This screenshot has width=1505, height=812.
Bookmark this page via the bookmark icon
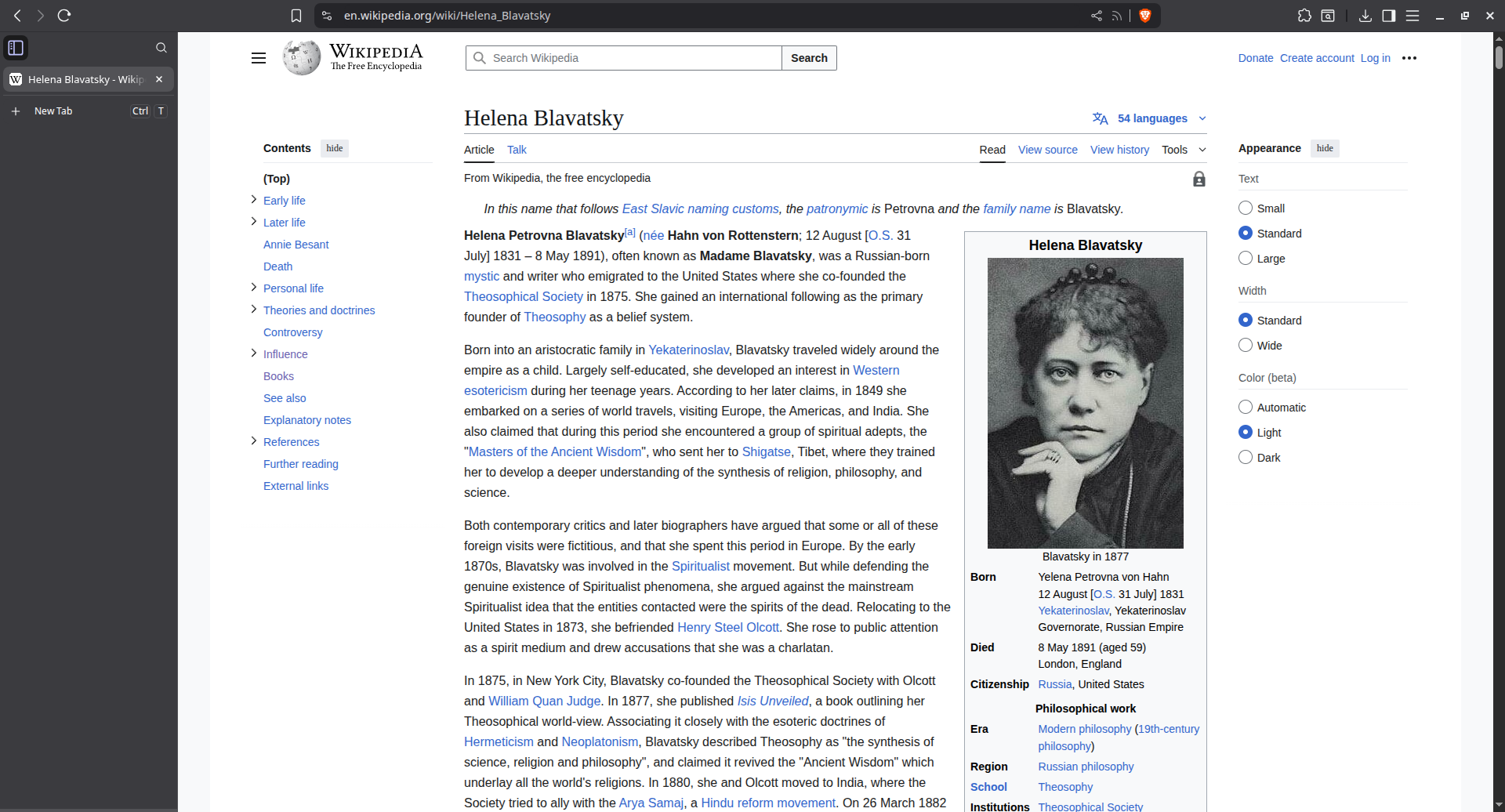pyautogui.click(x=296, y=16)
